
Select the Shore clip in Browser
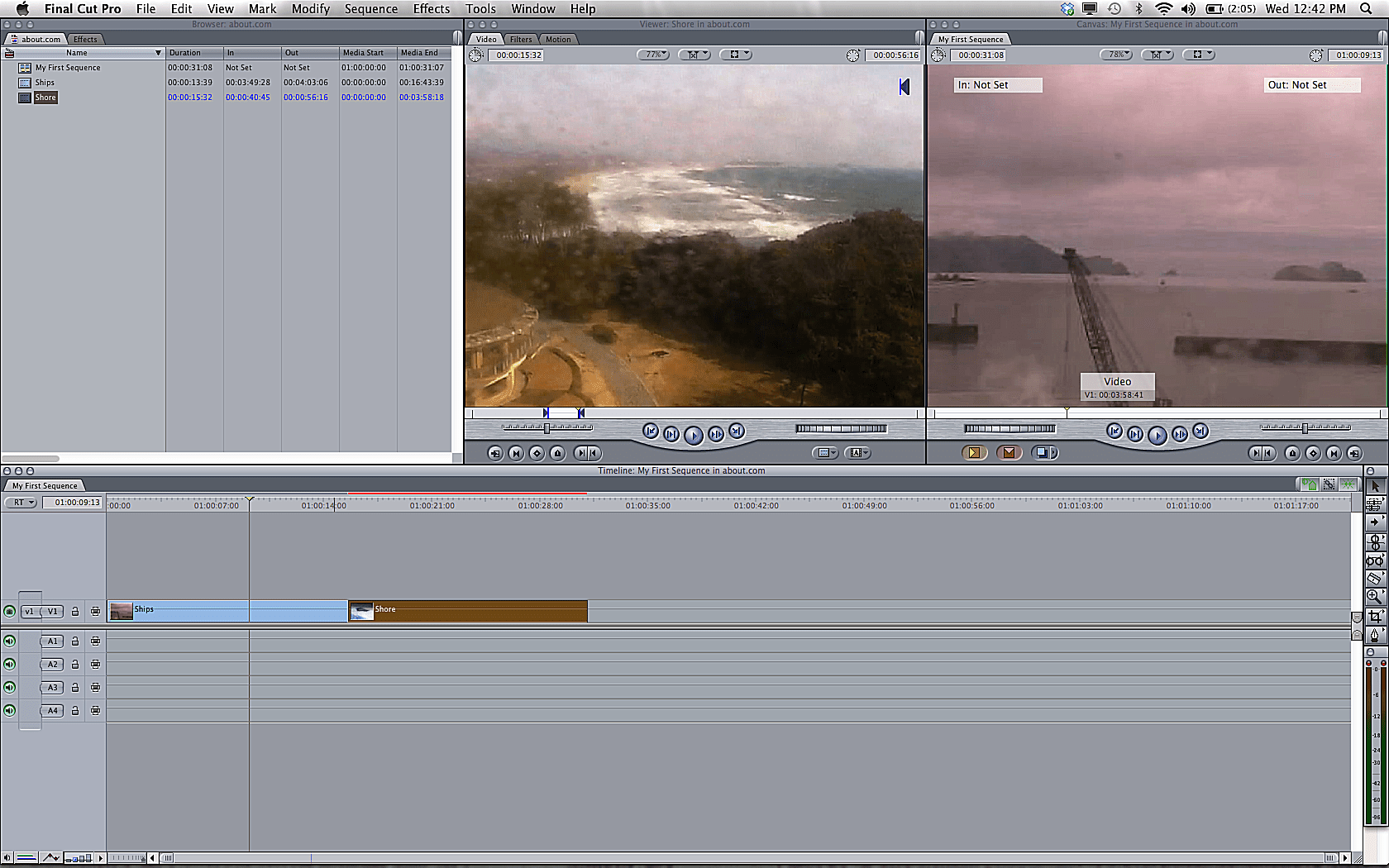coord(45,98)
